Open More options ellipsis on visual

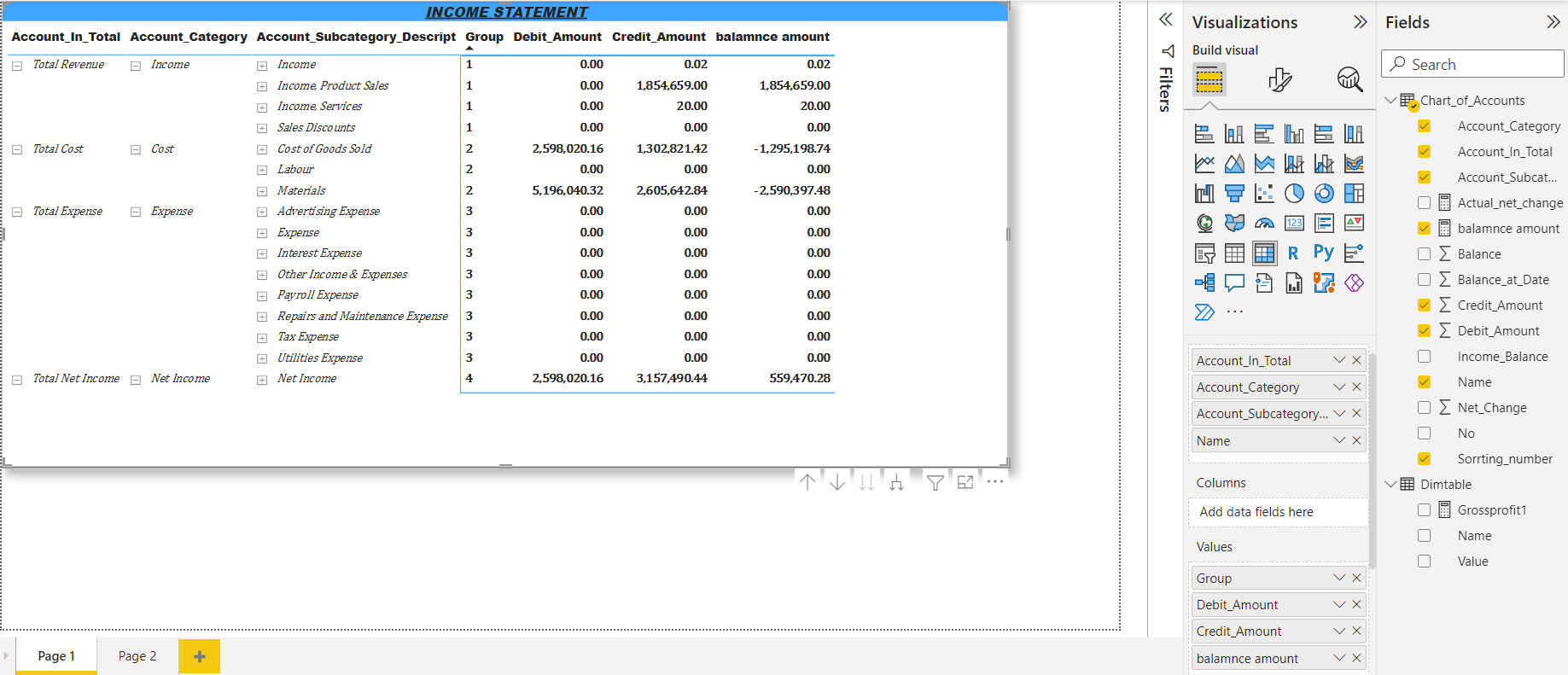[995, 482]
